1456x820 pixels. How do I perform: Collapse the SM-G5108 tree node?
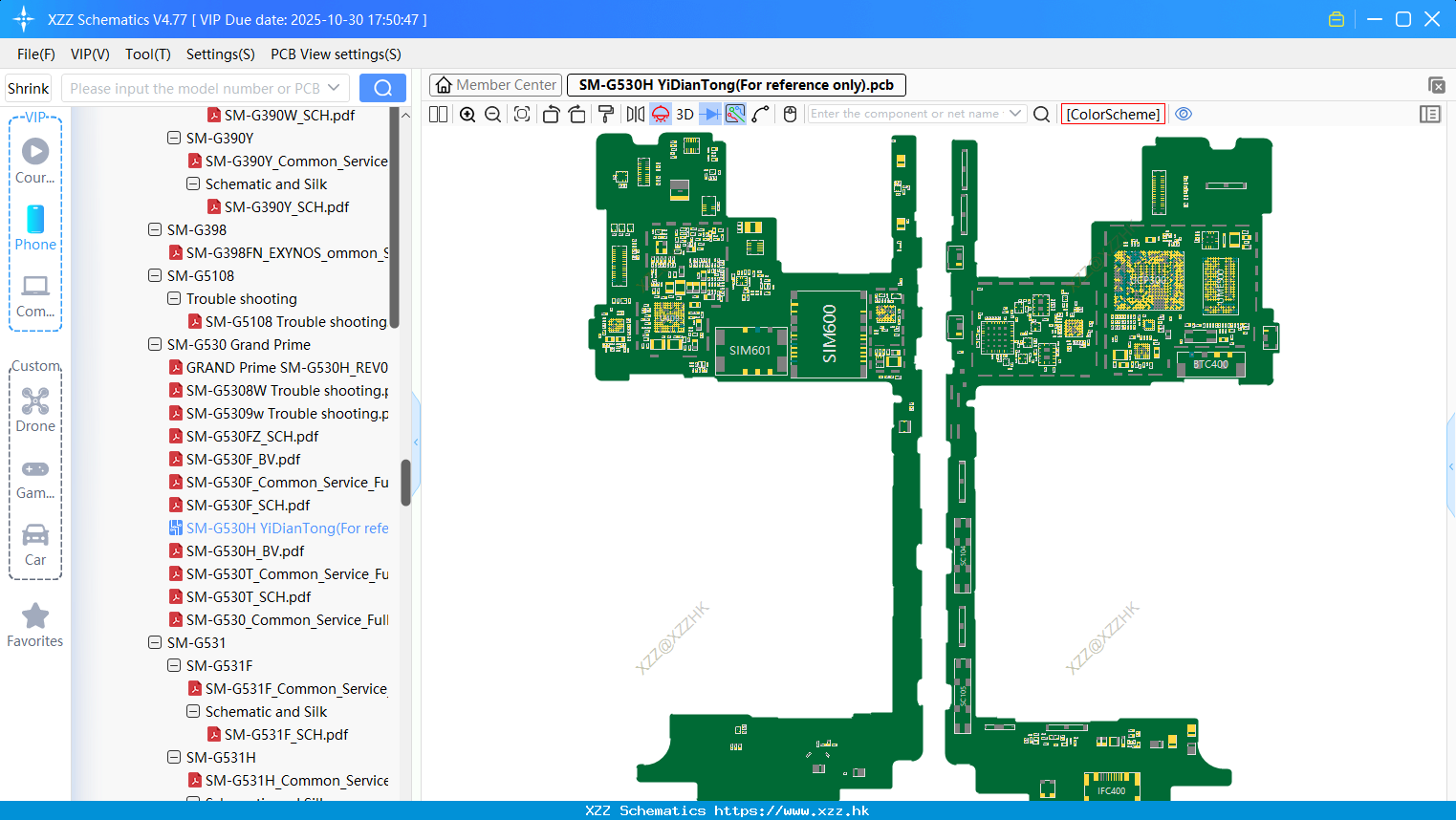point(155,275)
